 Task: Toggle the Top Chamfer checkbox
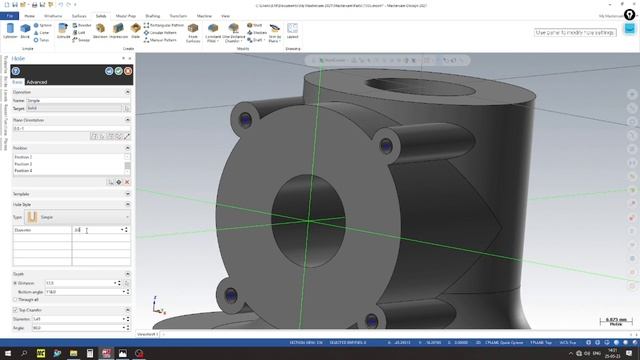pos(15,310)
